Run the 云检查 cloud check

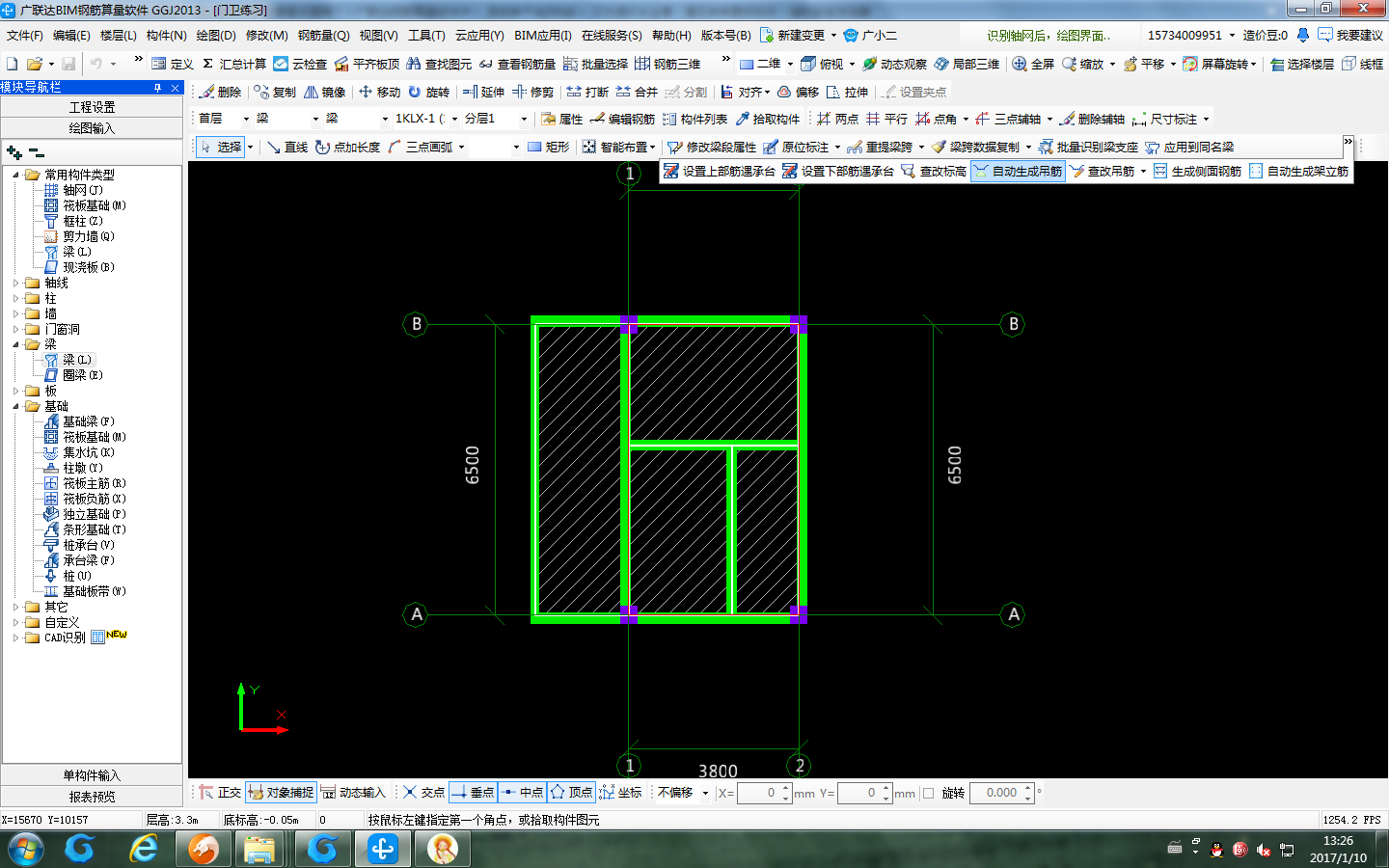click(x=300, y=64)
